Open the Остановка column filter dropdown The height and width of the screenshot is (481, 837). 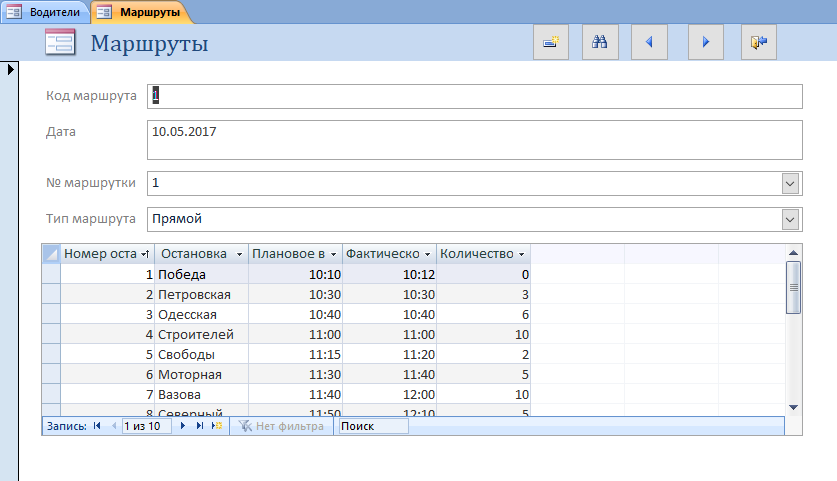click(x=239, y=254)
